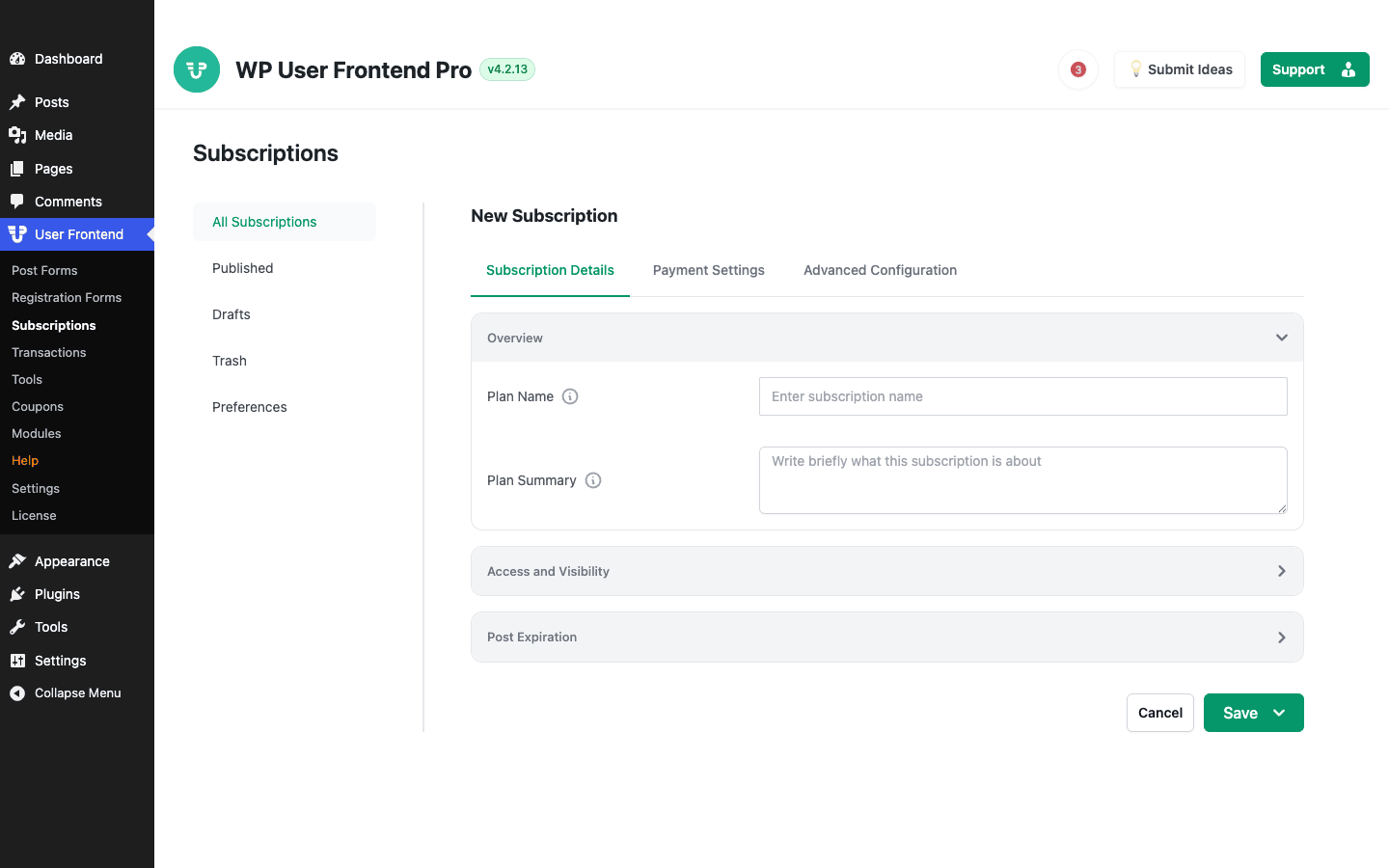Open the Save button dropdown arrow
Viewport: 1389px width, 868px height.
point(1279,713)
